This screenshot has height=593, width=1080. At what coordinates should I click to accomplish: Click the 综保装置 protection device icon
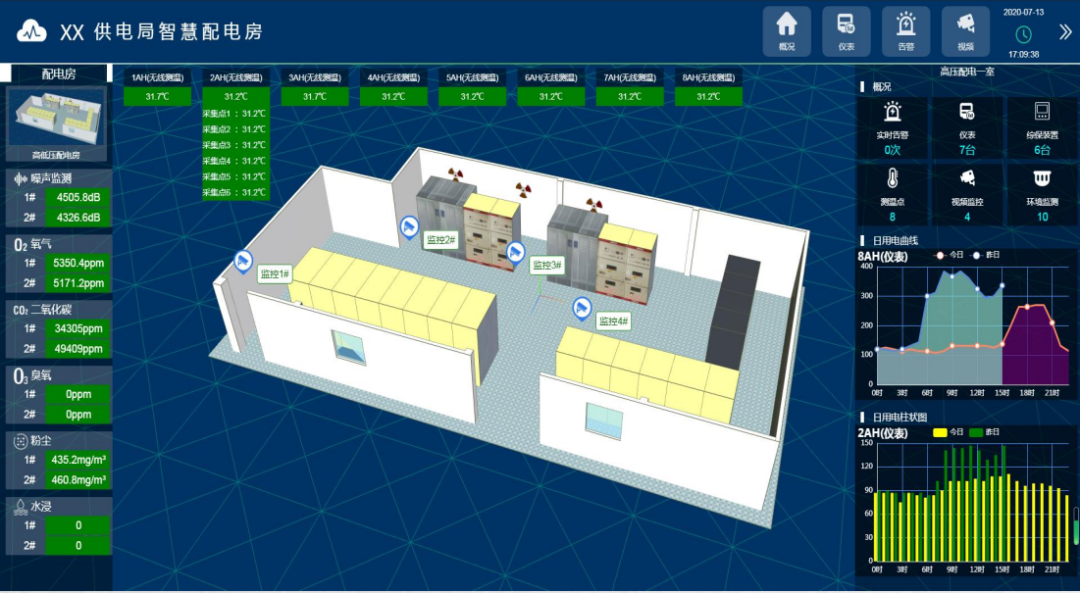(x=1042, y=111)
